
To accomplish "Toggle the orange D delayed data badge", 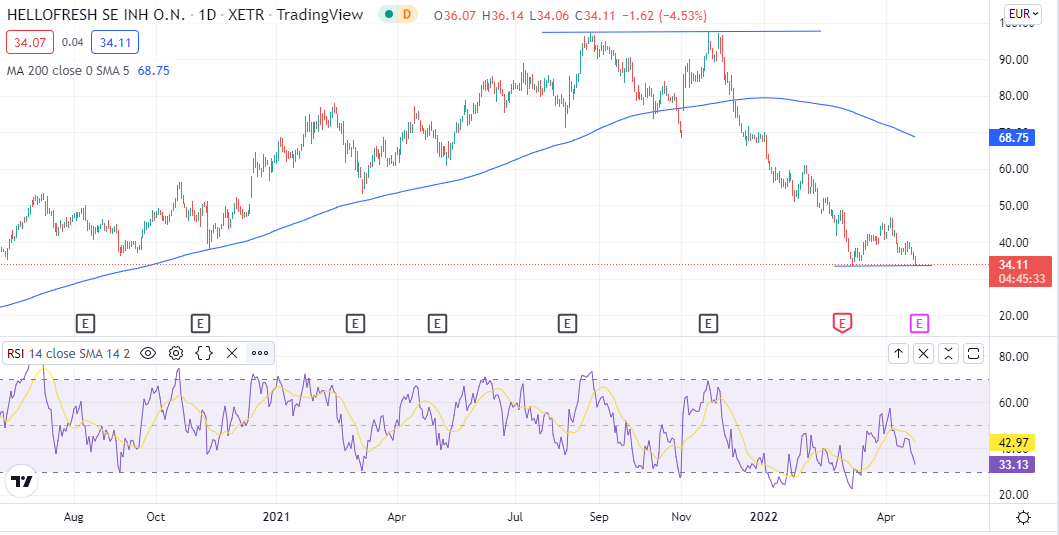I will tap(406, 15).
